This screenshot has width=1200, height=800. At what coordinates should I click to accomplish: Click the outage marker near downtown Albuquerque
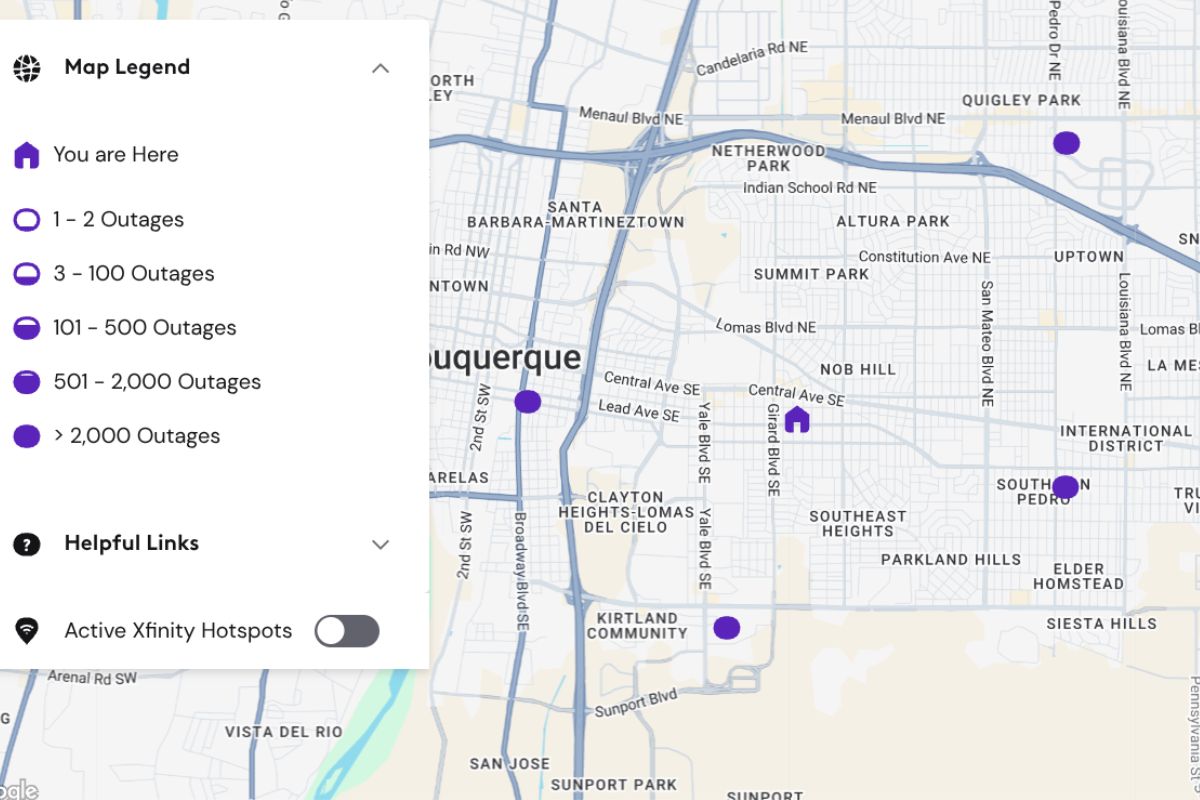click(527, 400)
